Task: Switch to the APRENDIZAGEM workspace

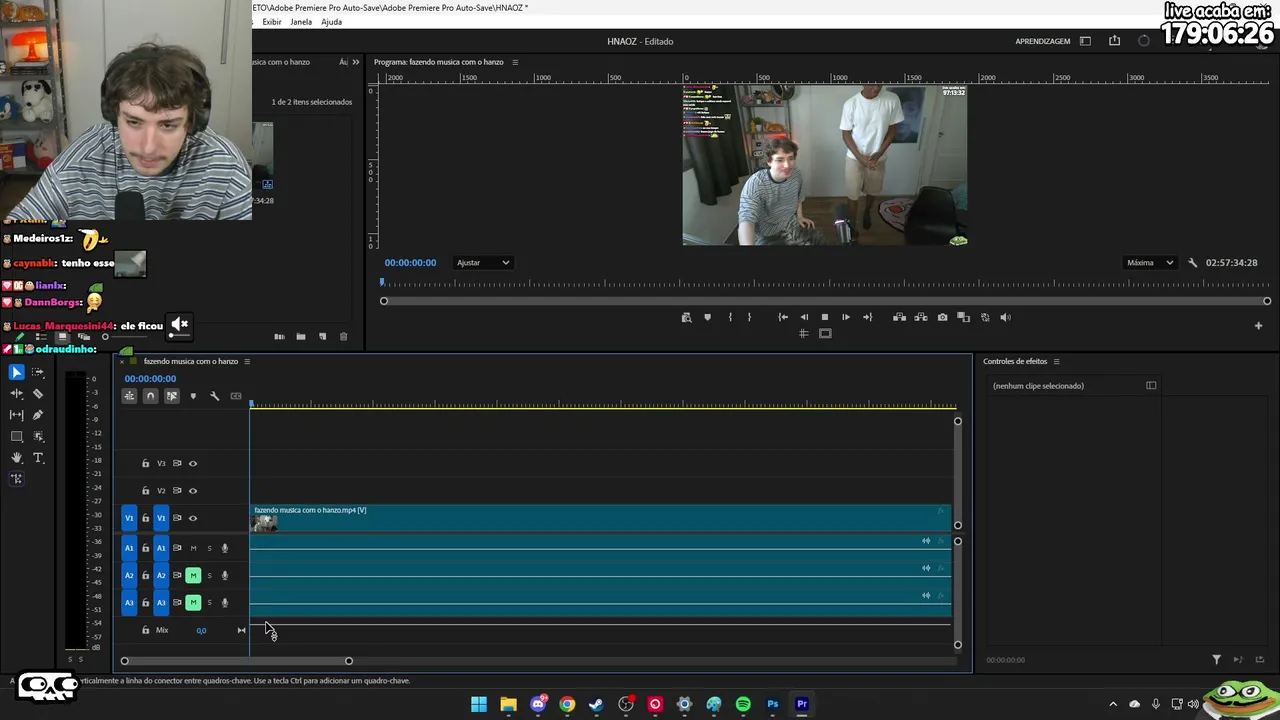Action: 1043,41
